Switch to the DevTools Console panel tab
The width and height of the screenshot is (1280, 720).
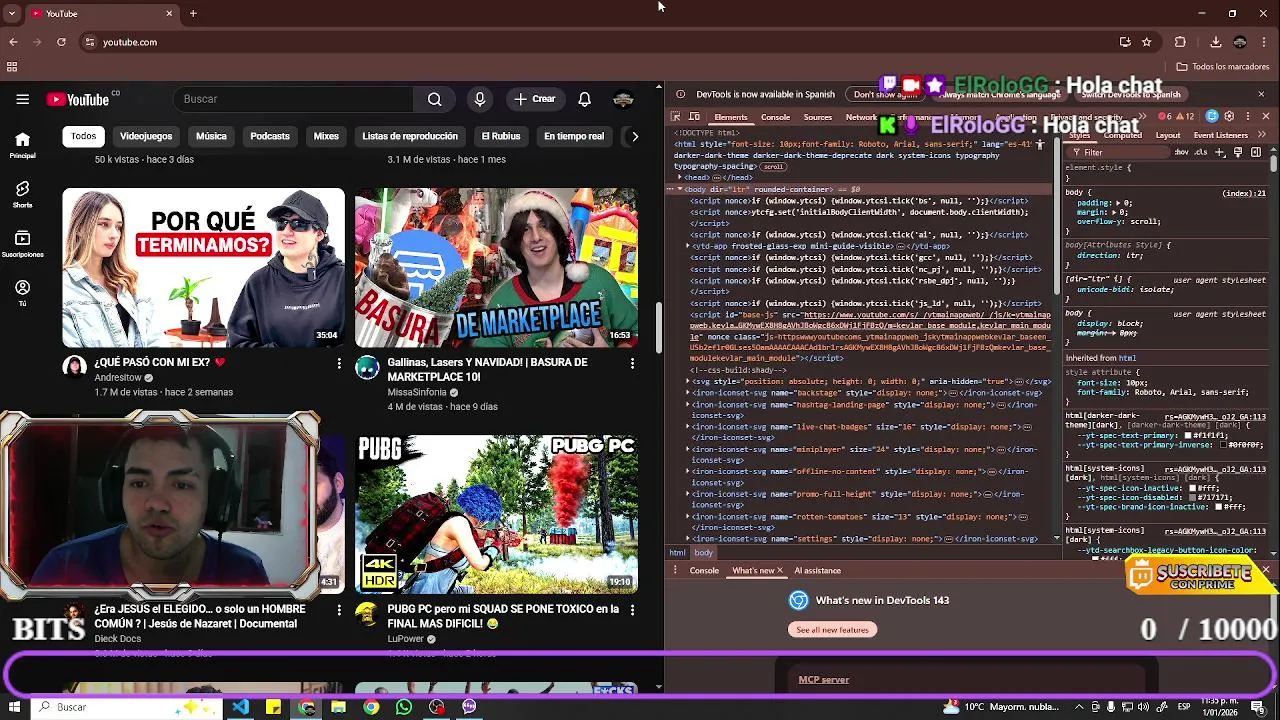[x=775, y=117]
